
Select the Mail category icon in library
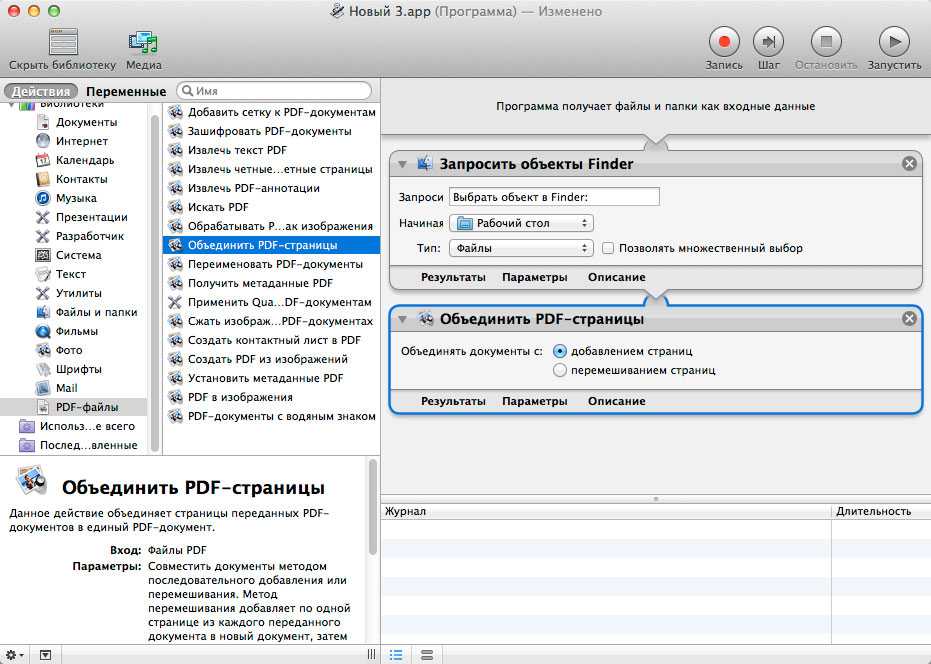[x=43, y=388]
